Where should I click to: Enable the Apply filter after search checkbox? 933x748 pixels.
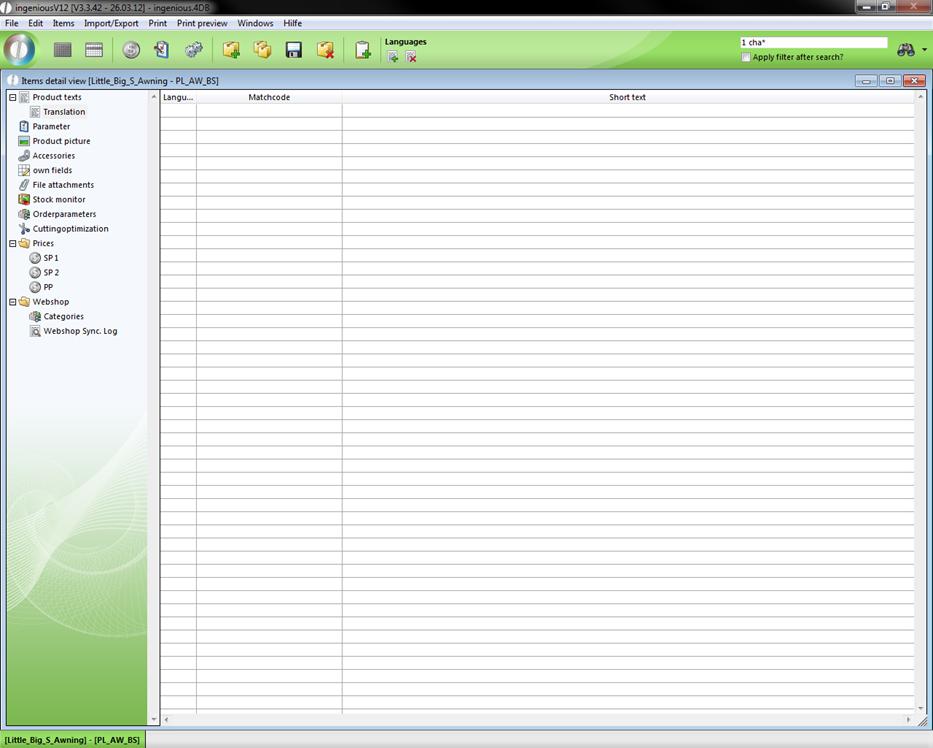(x=746, y=57)
